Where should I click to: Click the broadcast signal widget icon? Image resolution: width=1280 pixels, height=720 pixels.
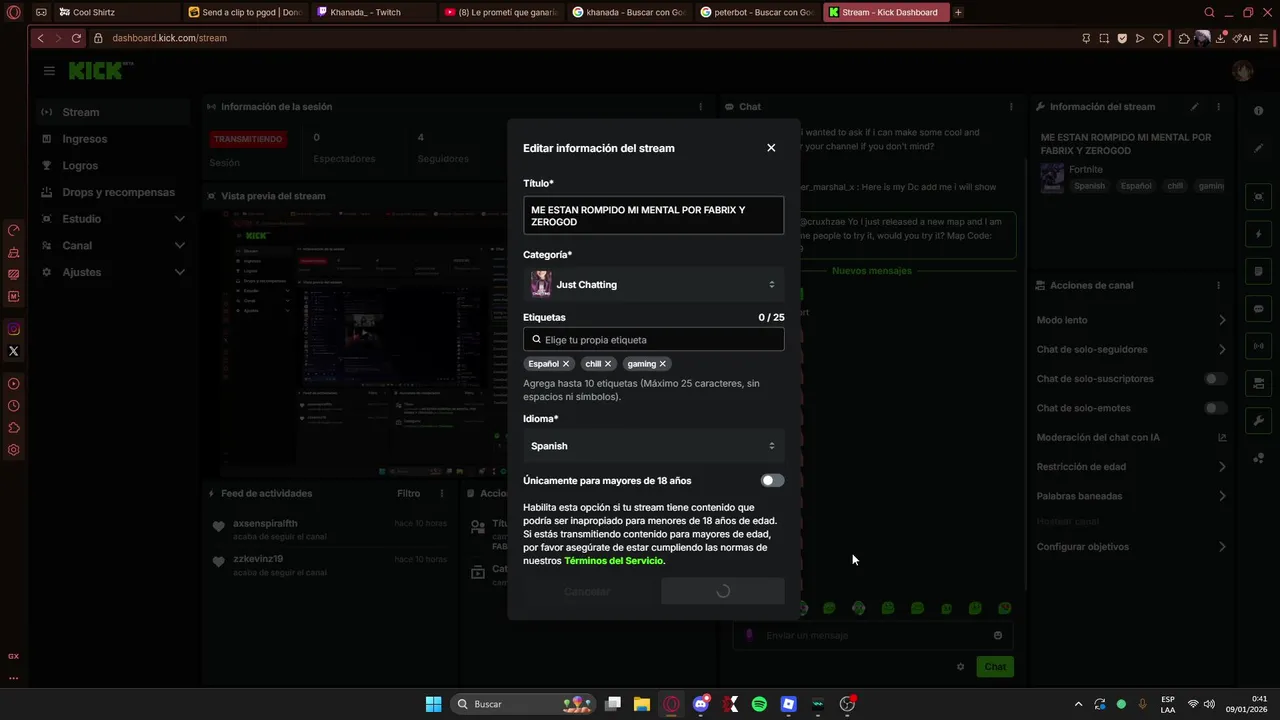(x=1258, y=346)
